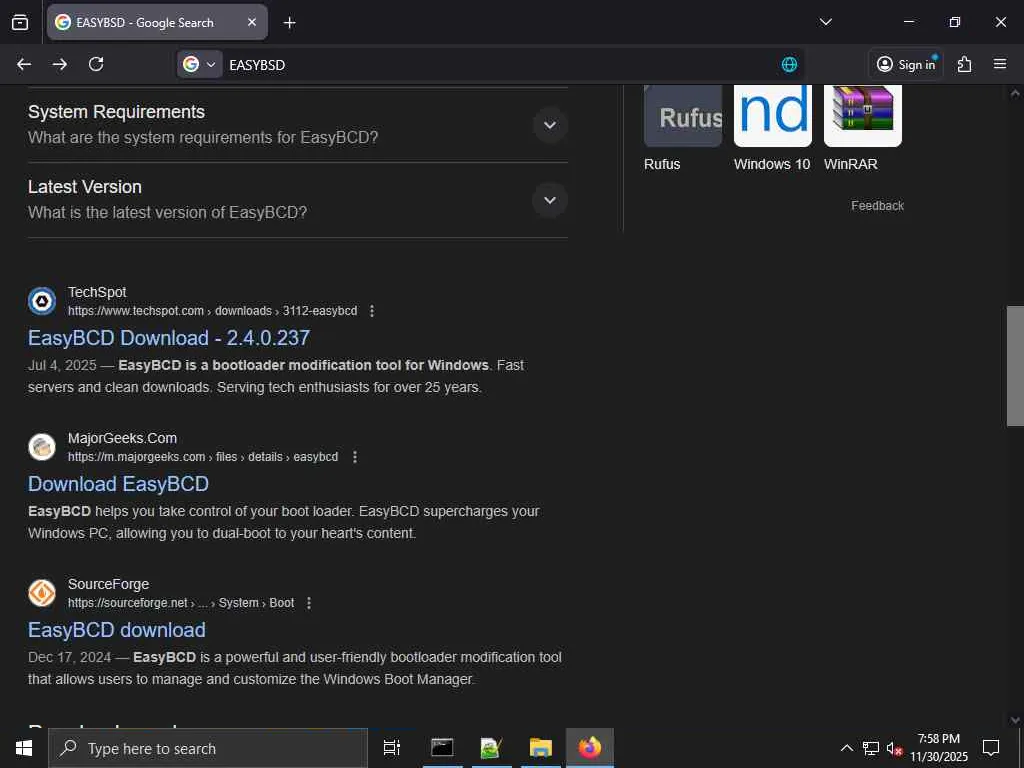Click the page vertical scrollbar thumb
1024x768 pixels.
(x=1015, y=366)
